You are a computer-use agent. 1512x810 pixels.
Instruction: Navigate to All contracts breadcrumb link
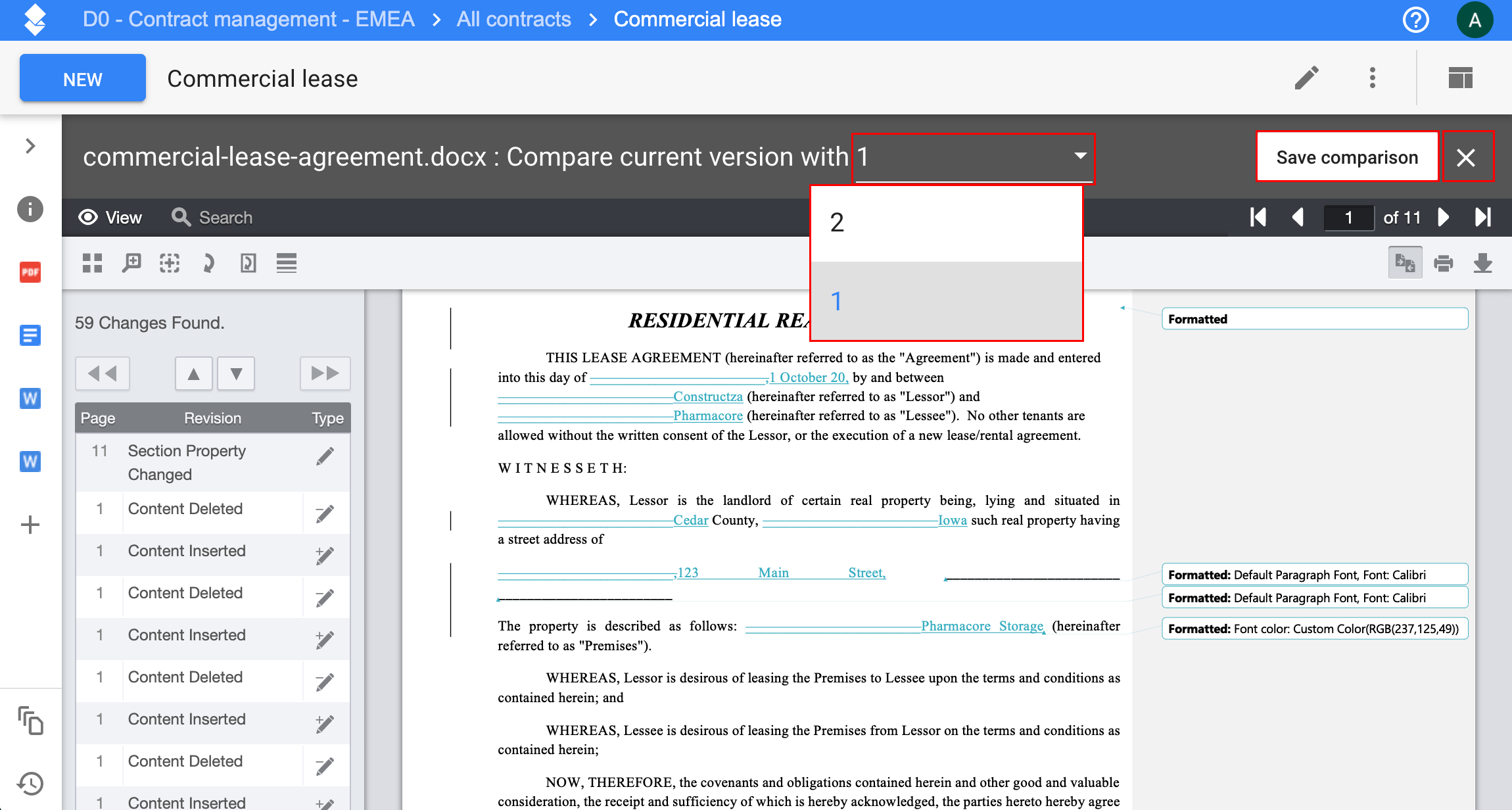coord(513,19)
